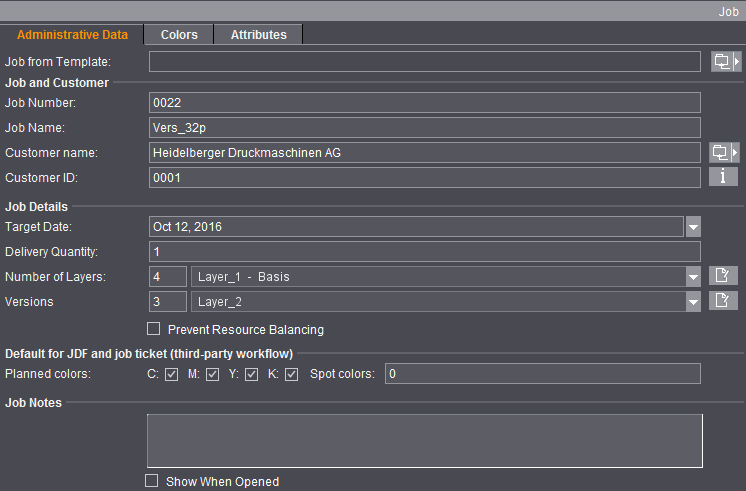Image resolution: width=746 pixels, height=491 pixels.
Task: Switch to the Attributes tab
Action: click(x=258, y=34)
